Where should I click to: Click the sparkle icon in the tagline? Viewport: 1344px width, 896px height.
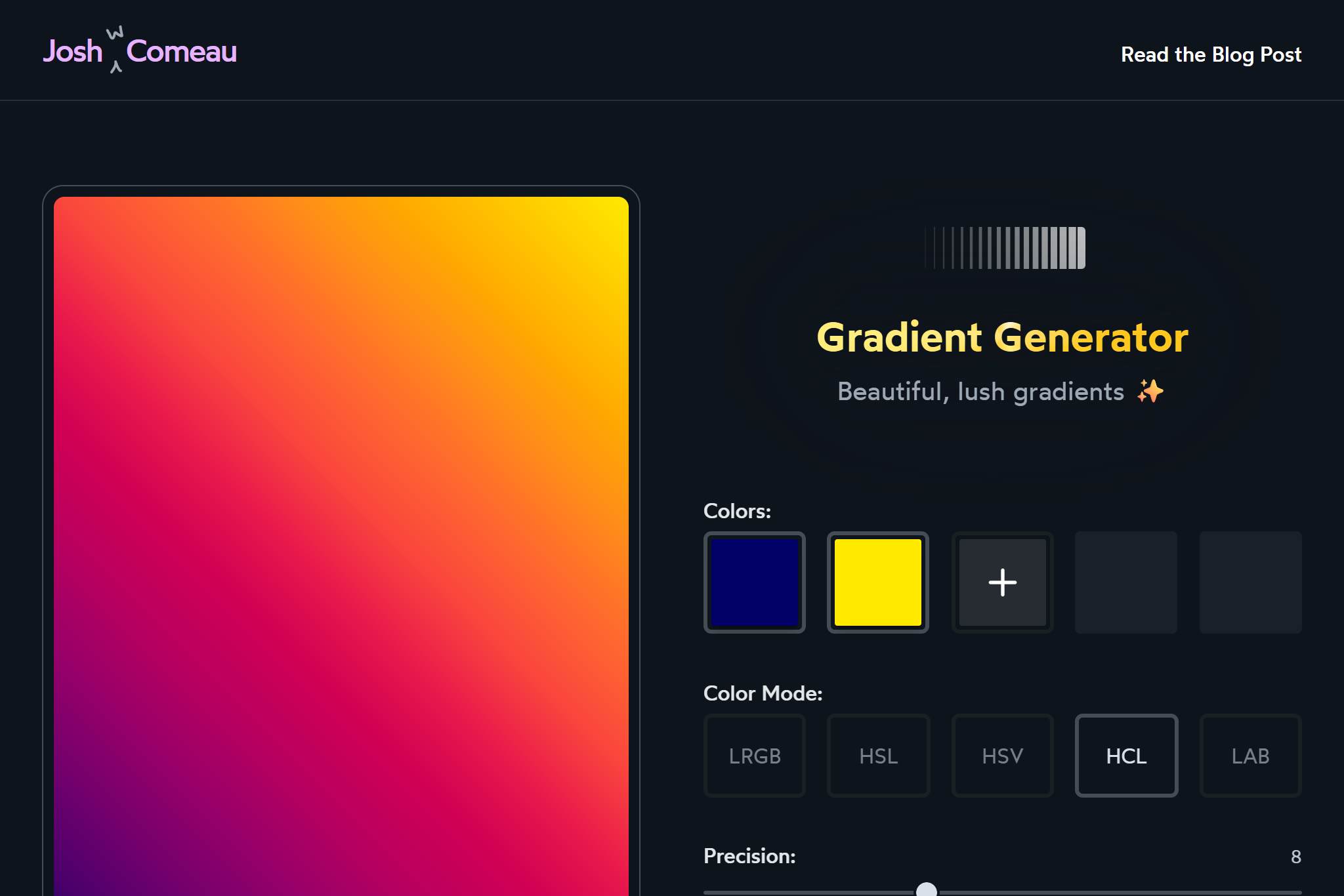(1150, 391)
